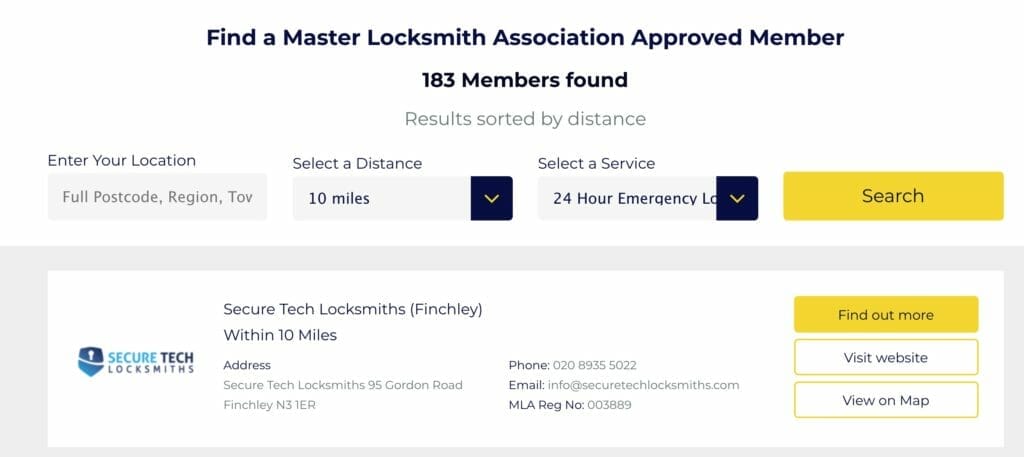Click the MLA Reg No 003889 text
The width and height of the screenshot is (1024, 457).
570,405
